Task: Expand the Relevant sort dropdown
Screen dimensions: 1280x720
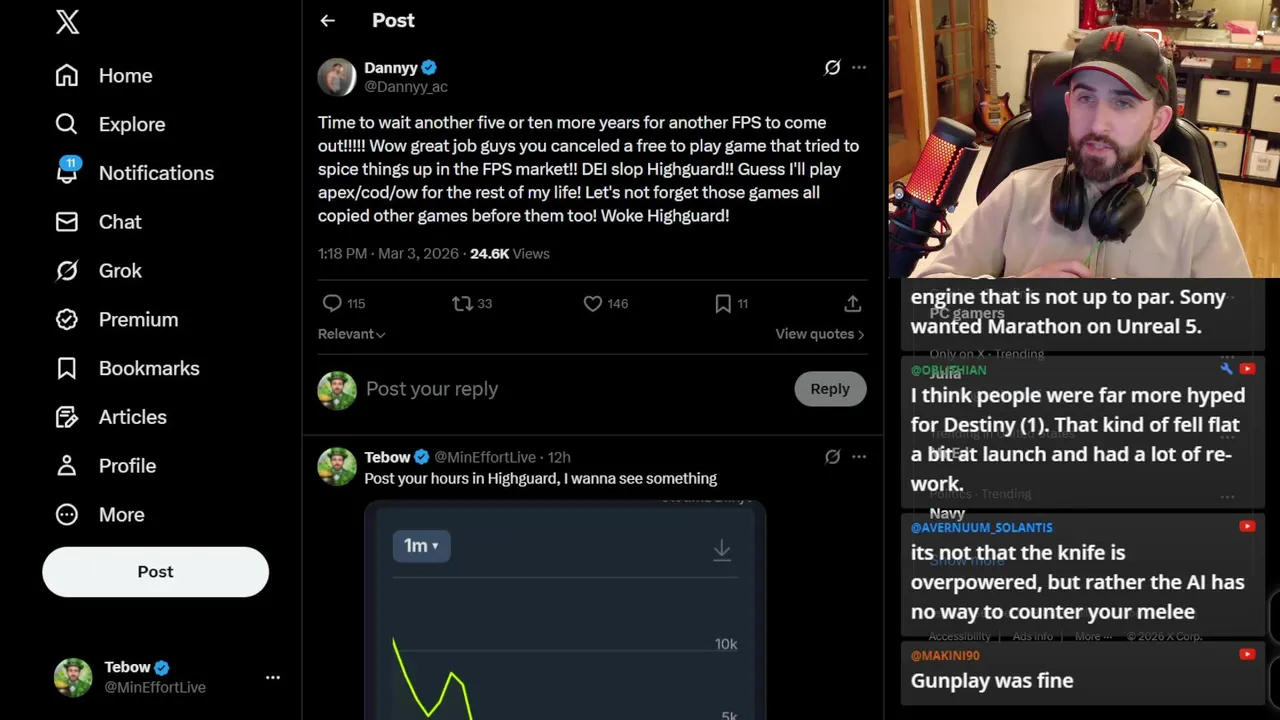Action: [351, 334]
